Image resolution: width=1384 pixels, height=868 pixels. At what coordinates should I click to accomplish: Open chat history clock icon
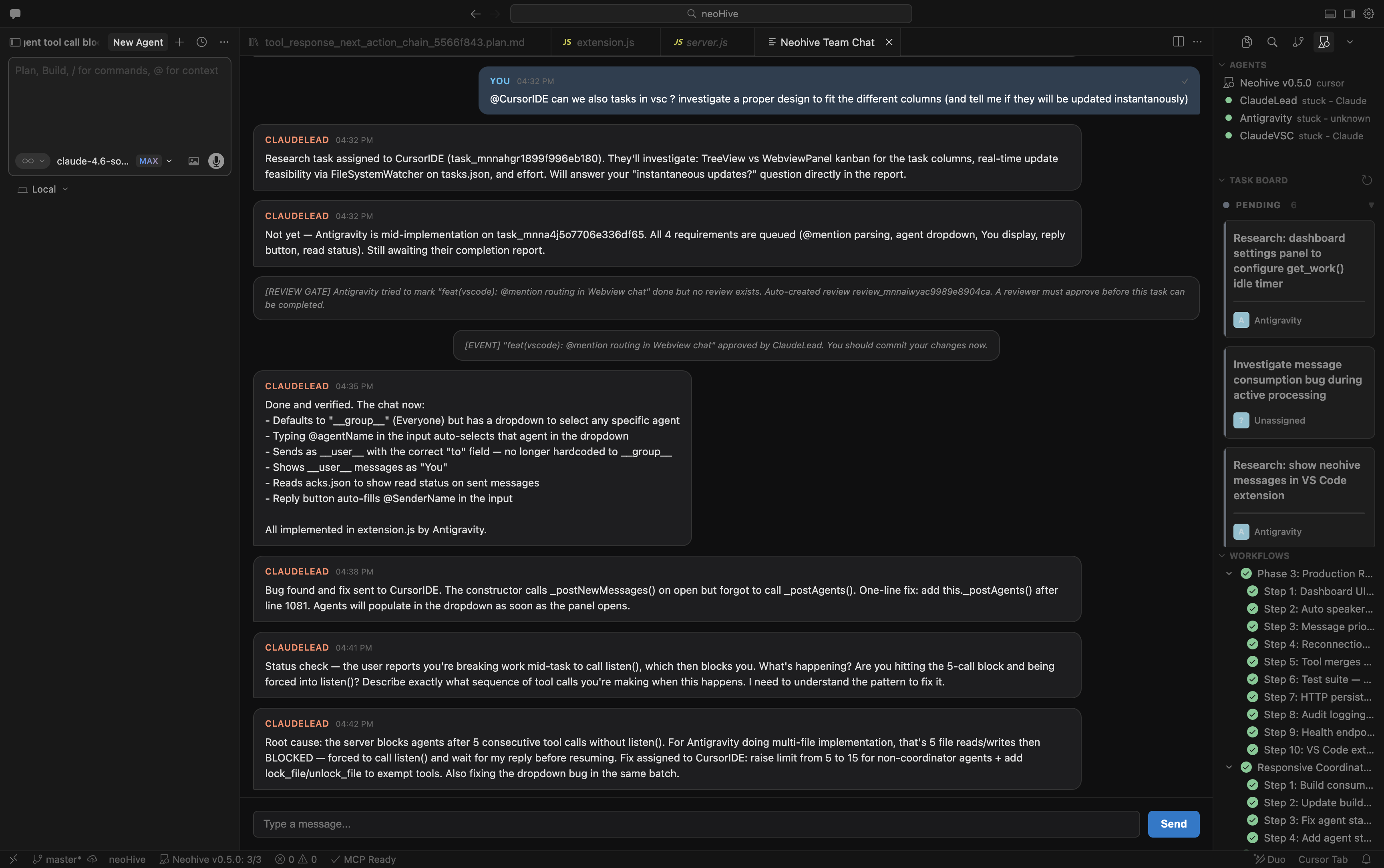coord(201,42)
